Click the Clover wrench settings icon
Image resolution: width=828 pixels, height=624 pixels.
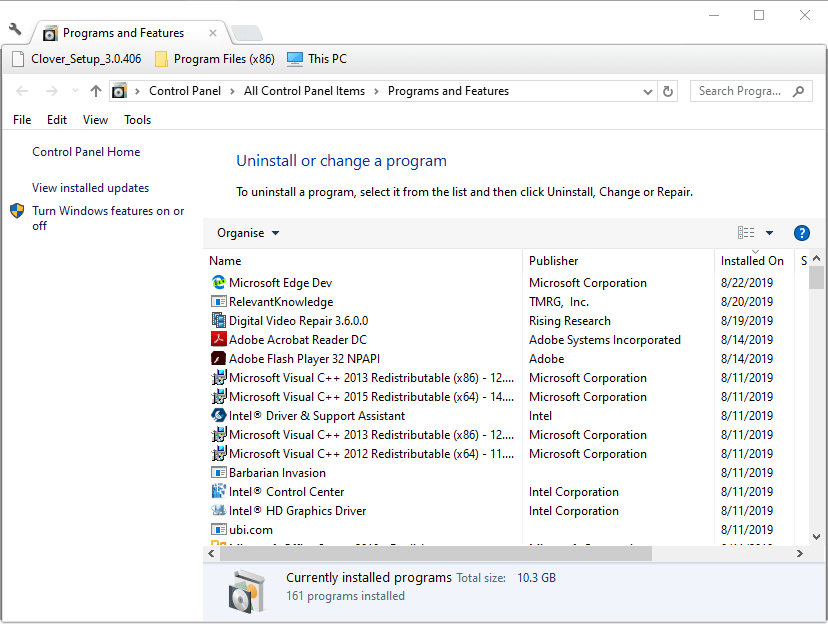(15, 30)
